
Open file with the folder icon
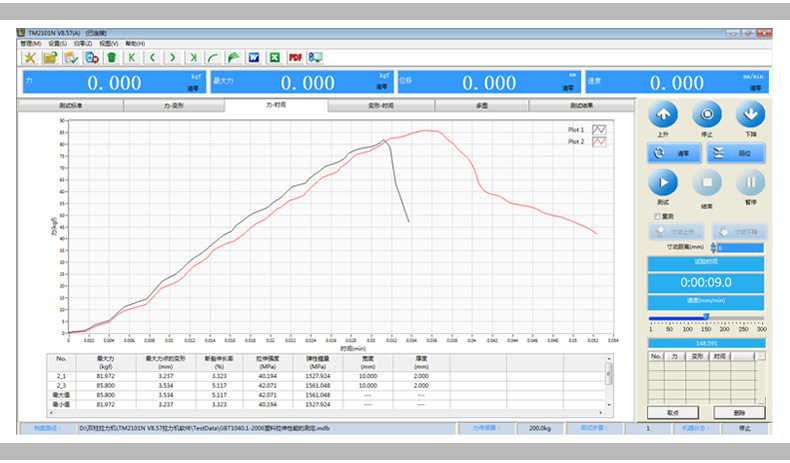click(x=50, y=57)
